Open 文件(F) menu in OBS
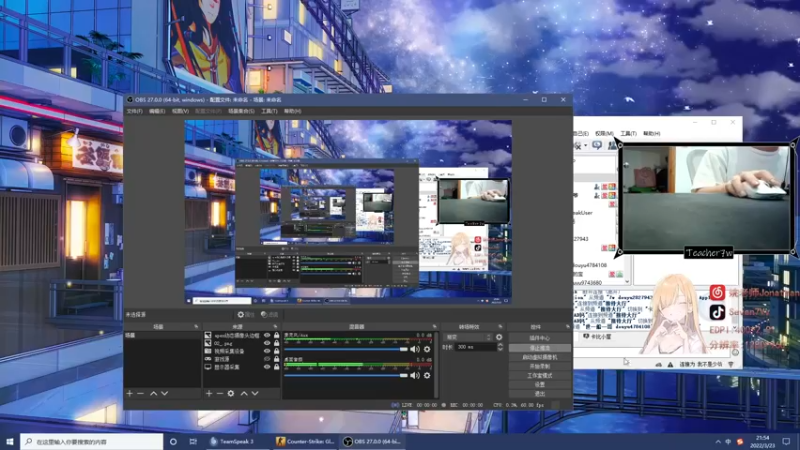The height and width of the screenshot is (450, 800). (135, 111)
